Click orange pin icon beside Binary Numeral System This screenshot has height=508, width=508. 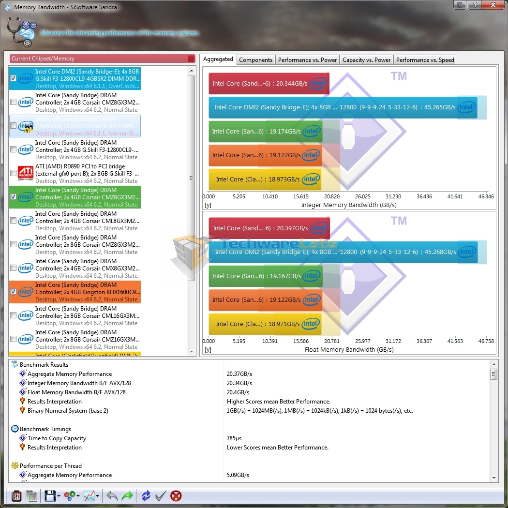tap(23, 410)
